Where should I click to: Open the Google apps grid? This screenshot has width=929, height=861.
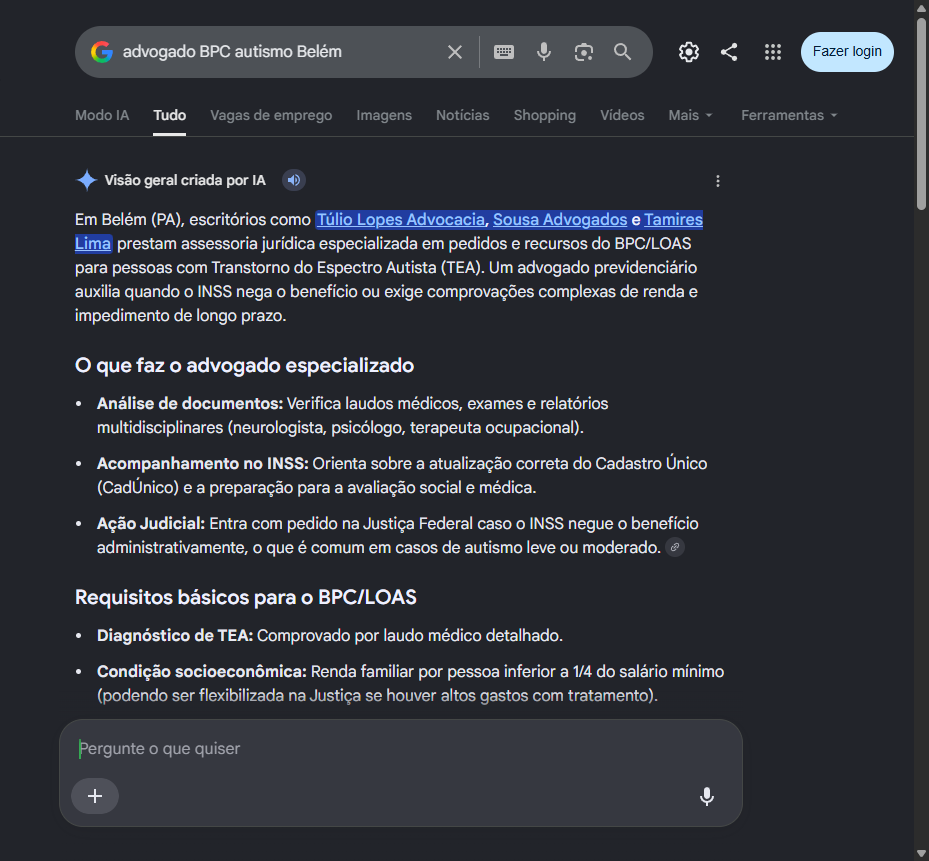coord(773,52)
